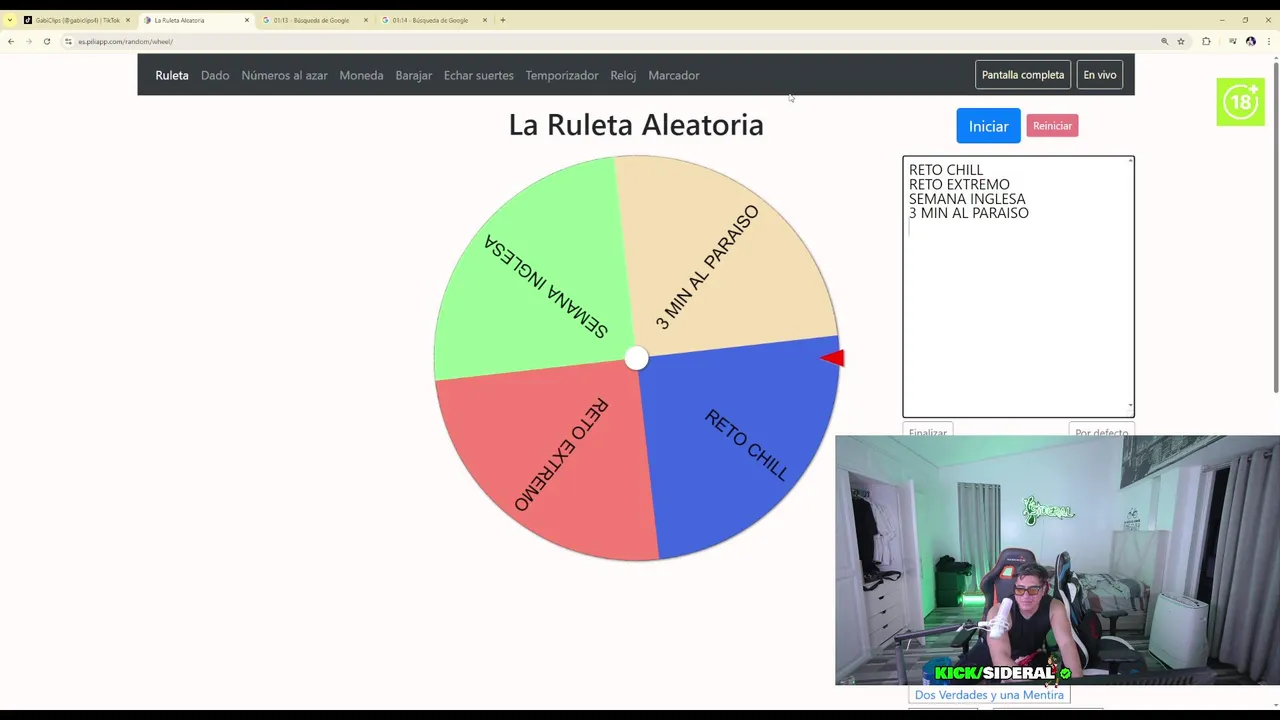Screen dimensions: 1280x720
Task: Open site information icon in address bar
Action: (68, 41)
